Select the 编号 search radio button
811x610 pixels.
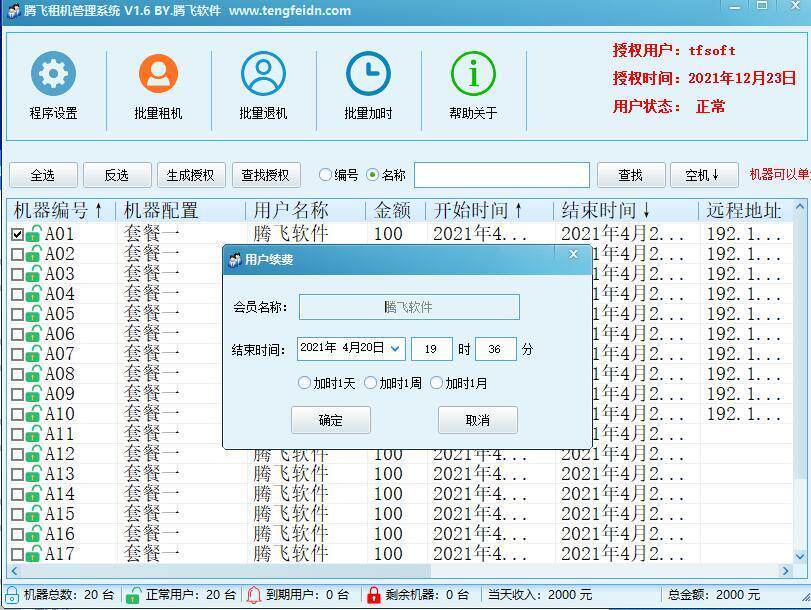click(325, 175)
